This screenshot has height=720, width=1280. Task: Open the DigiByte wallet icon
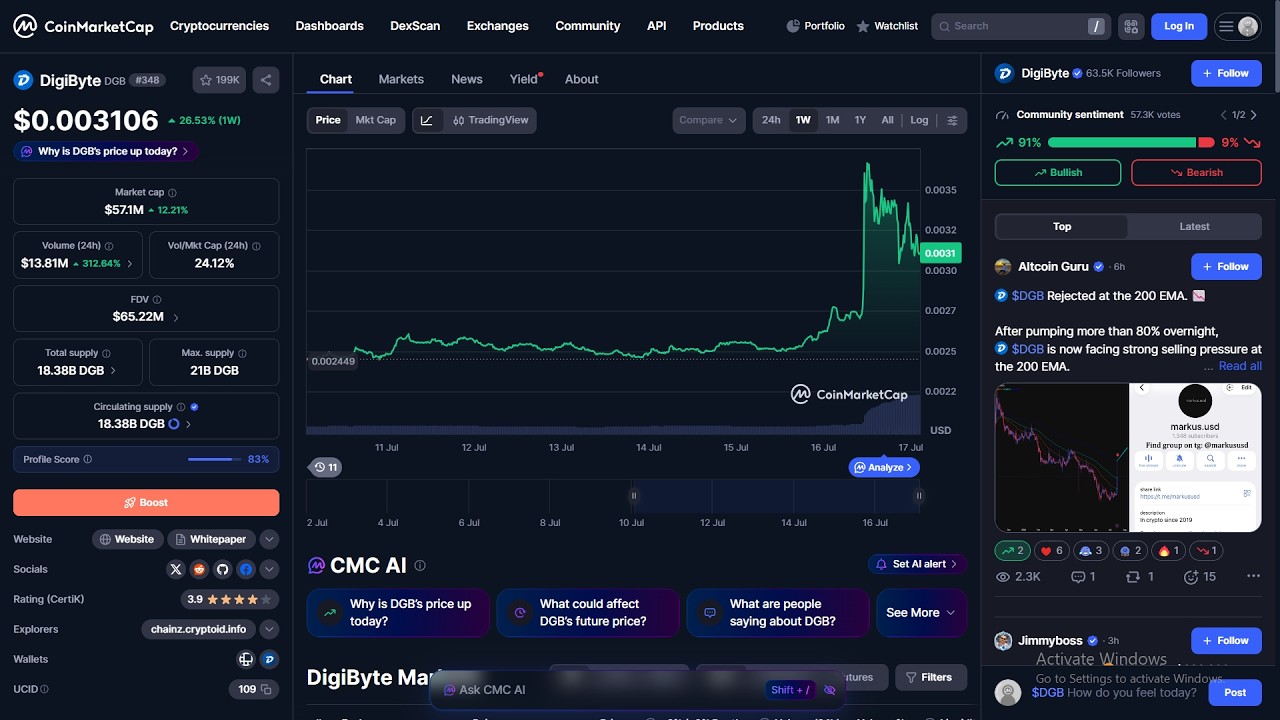(269, 659)
